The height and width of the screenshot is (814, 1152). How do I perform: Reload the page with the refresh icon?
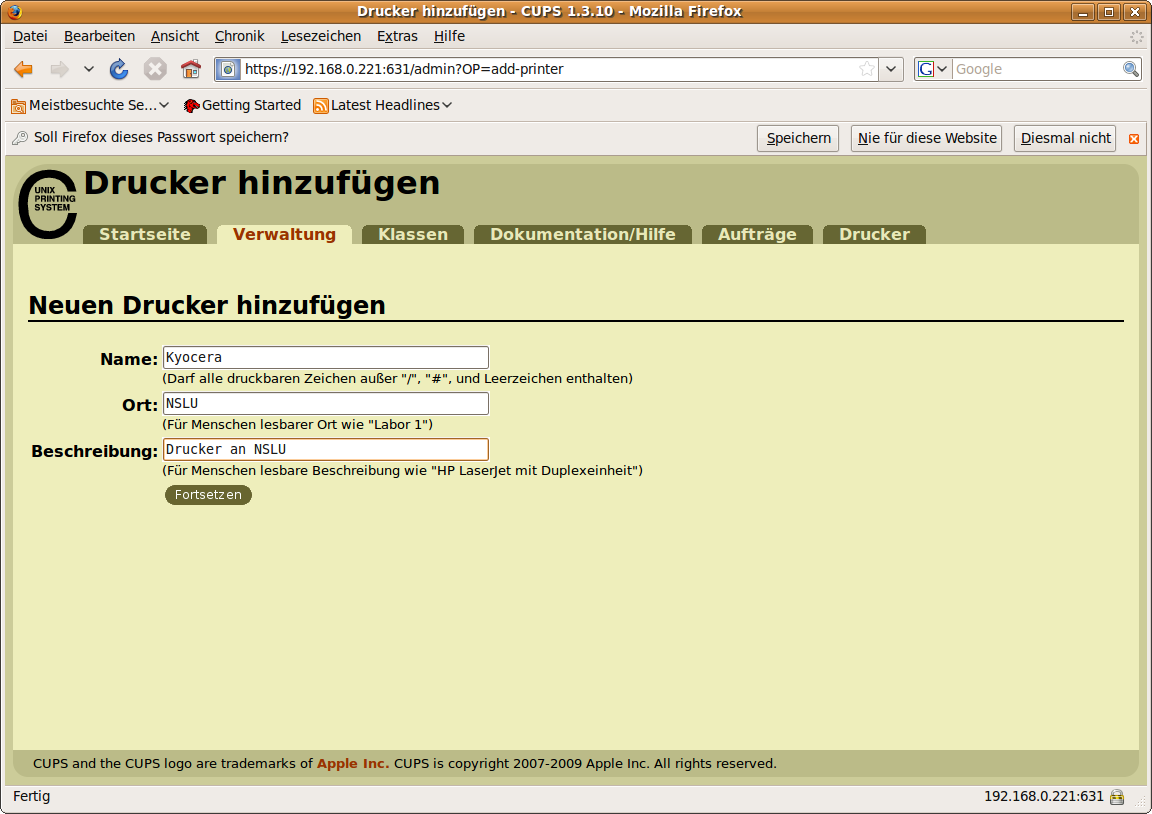click(119, 69)
